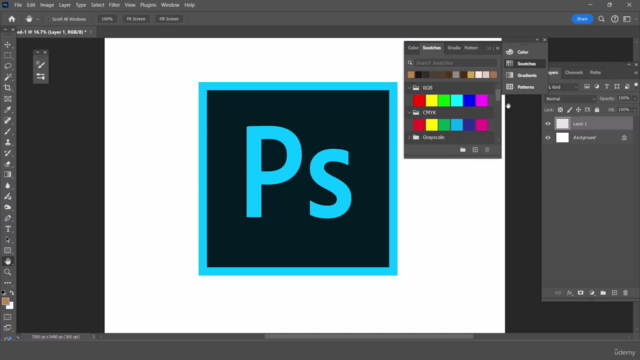Select the History Brush tool
The height and width of the screenshot is (360, 640).
[8, 153]
